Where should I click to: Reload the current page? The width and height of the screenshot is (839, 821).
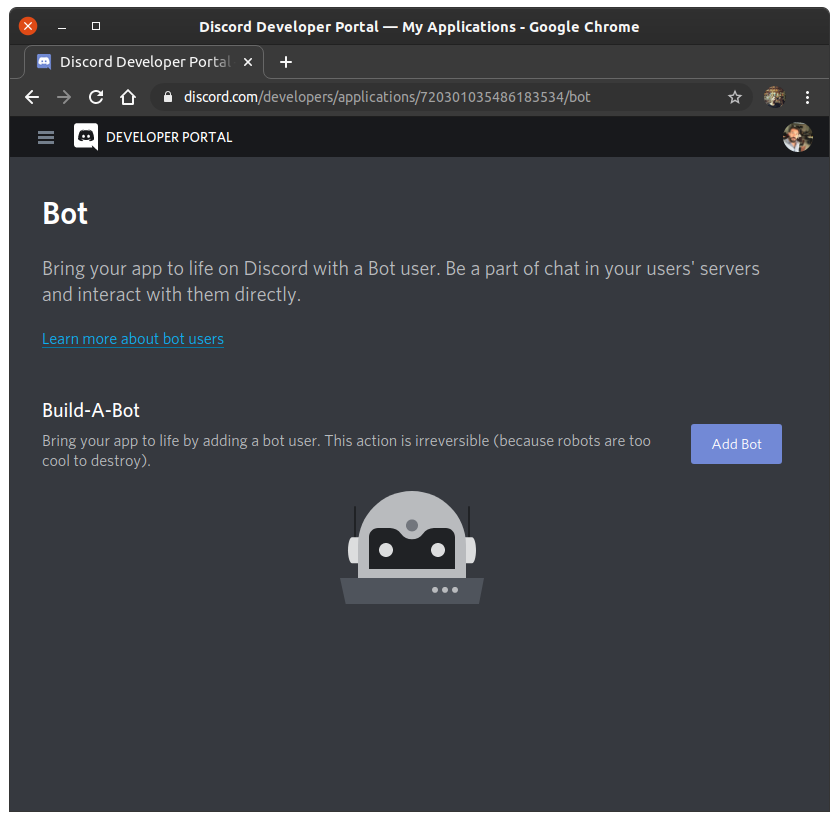[x=96, y=97]
